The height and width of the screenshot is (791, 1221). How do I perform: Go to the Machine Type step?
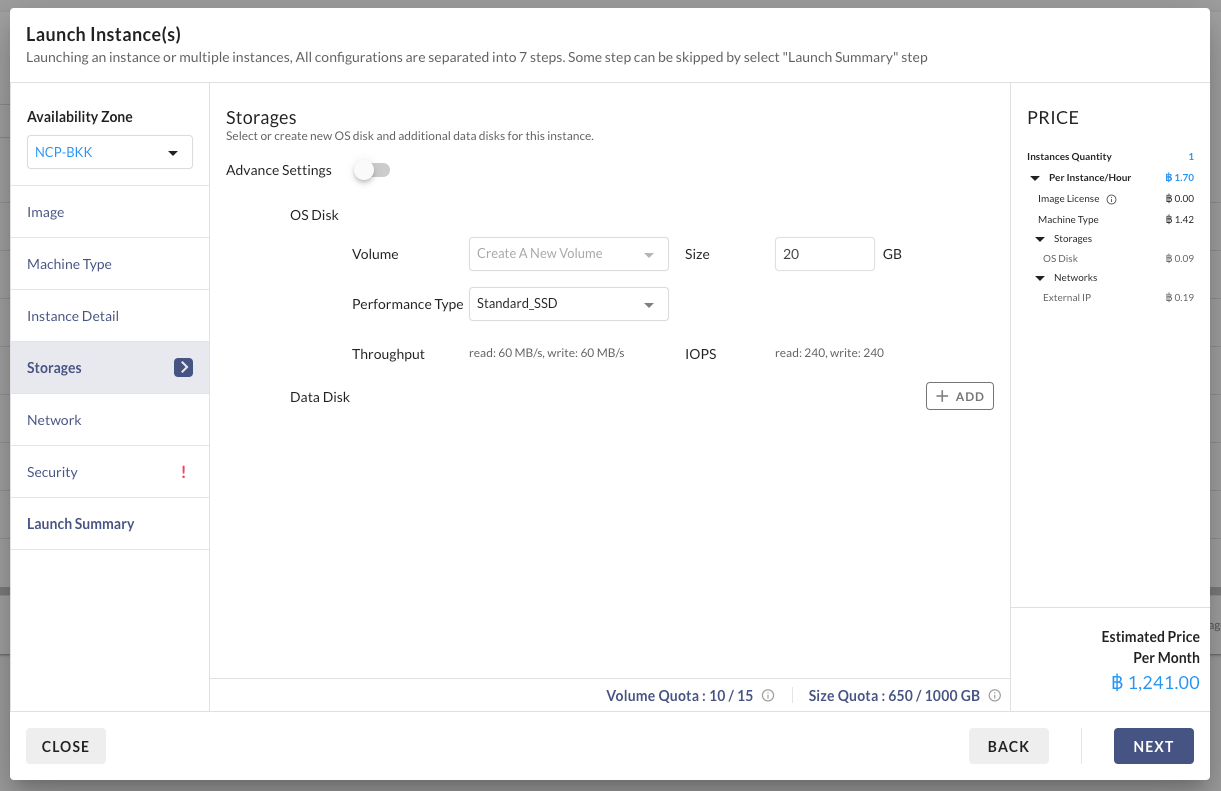pos(69,264)
